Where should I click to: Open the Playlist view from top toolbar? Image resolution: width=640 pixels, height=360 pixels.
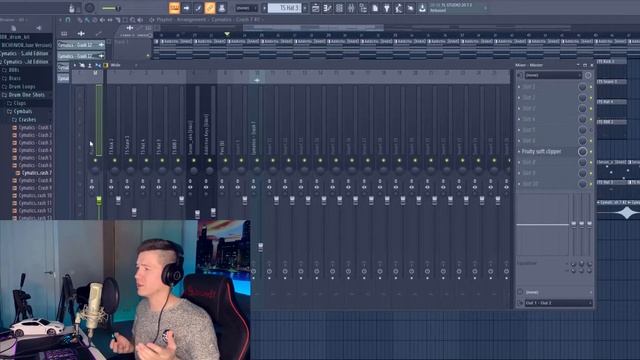click(x=316, y=8)
